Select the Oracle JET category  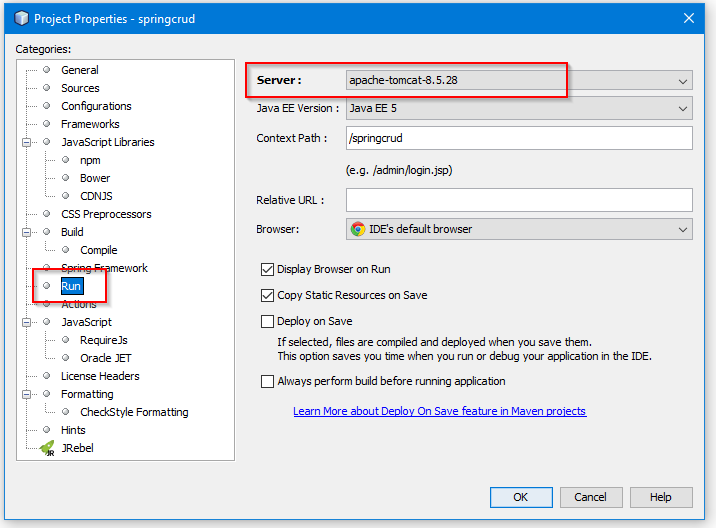(106, 358)
